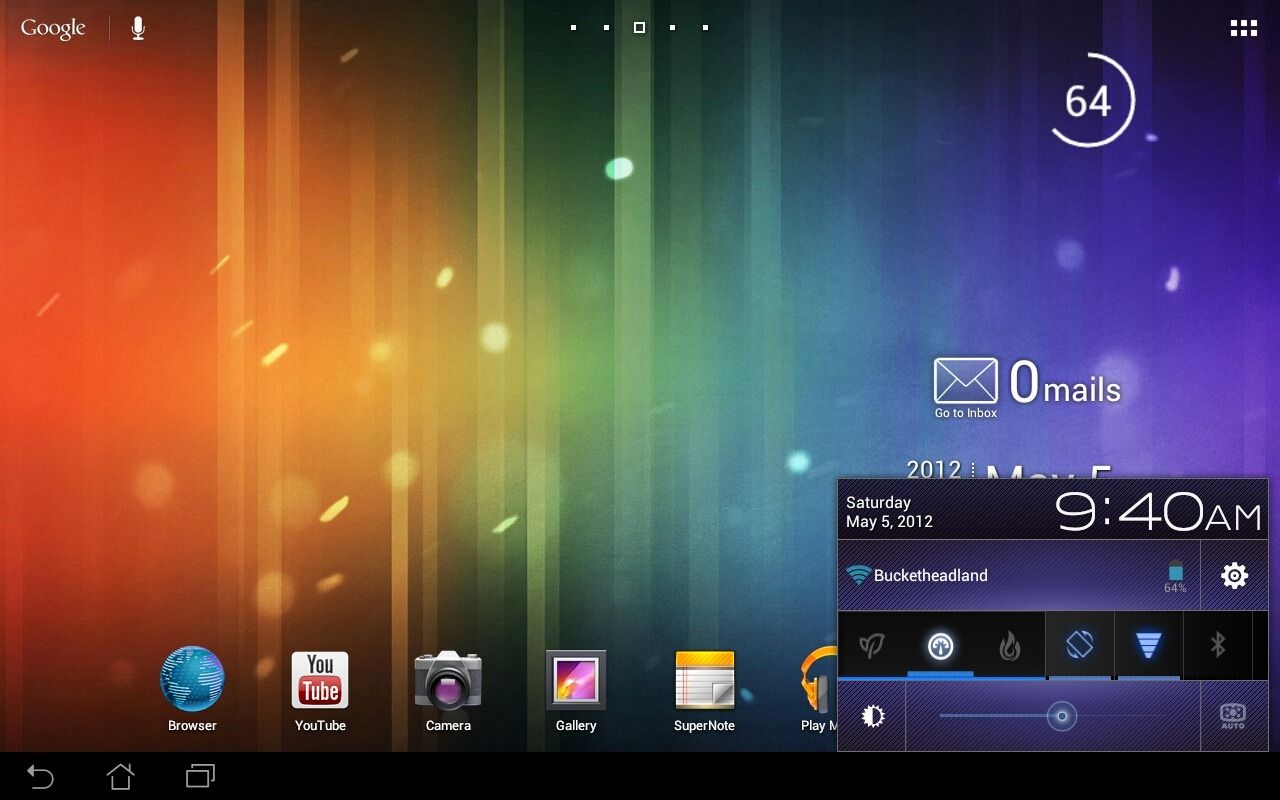The image size is (1280, 800).
Task: Toggle auto-rotate screen
Action: pos(1080,645)
